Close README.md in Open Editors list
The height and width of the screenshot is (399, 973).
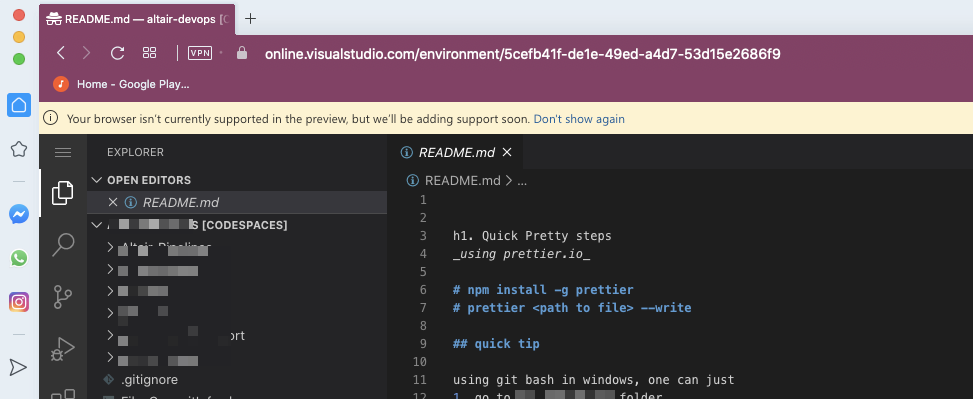[113, 202]
